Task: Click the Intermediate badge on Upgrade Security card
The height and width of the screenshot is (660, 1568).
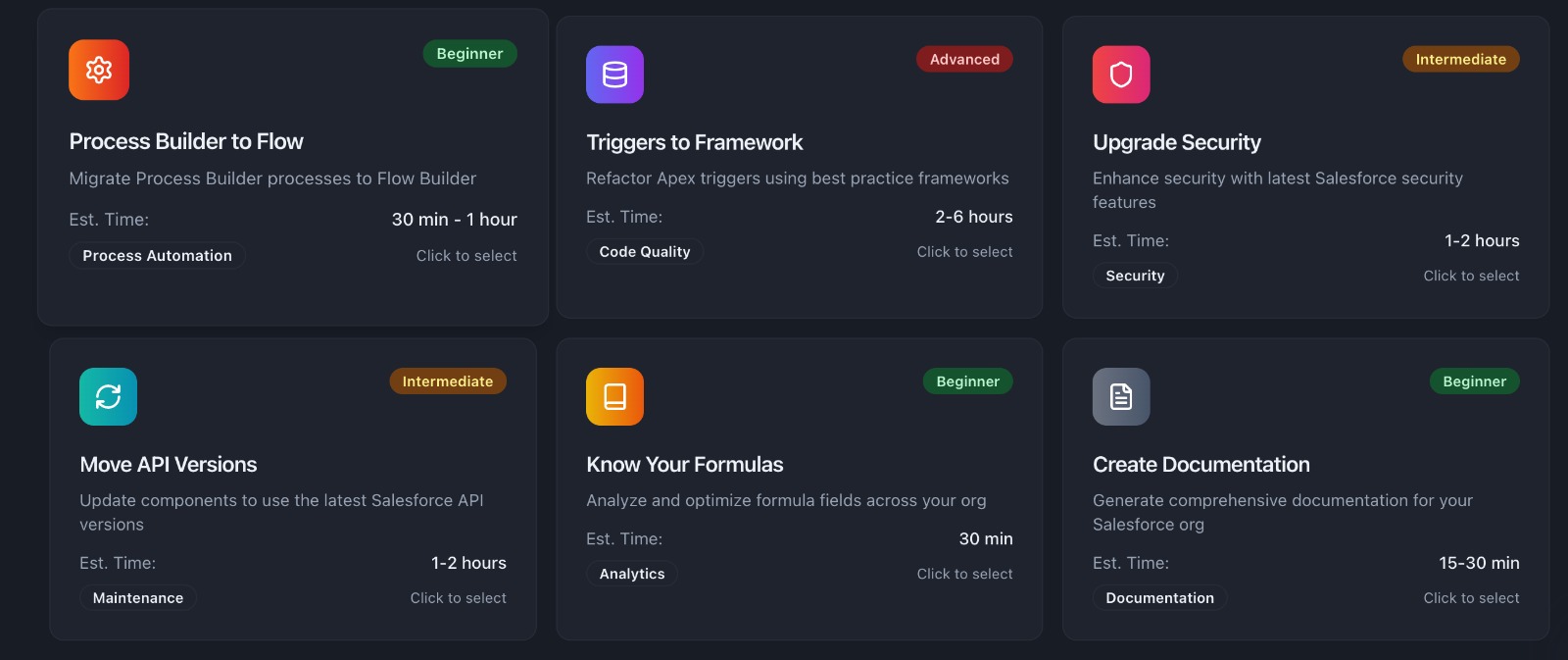Action: click(1460, 59)
